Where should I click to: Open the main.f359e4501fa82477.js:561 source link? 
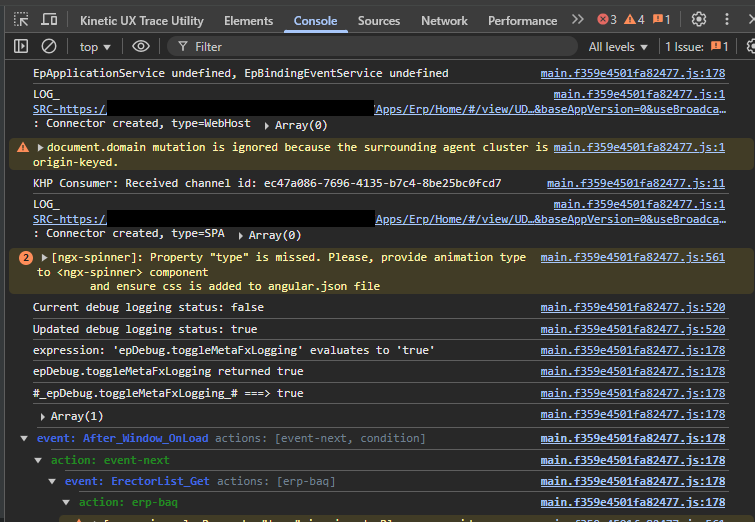click(632, 257)
